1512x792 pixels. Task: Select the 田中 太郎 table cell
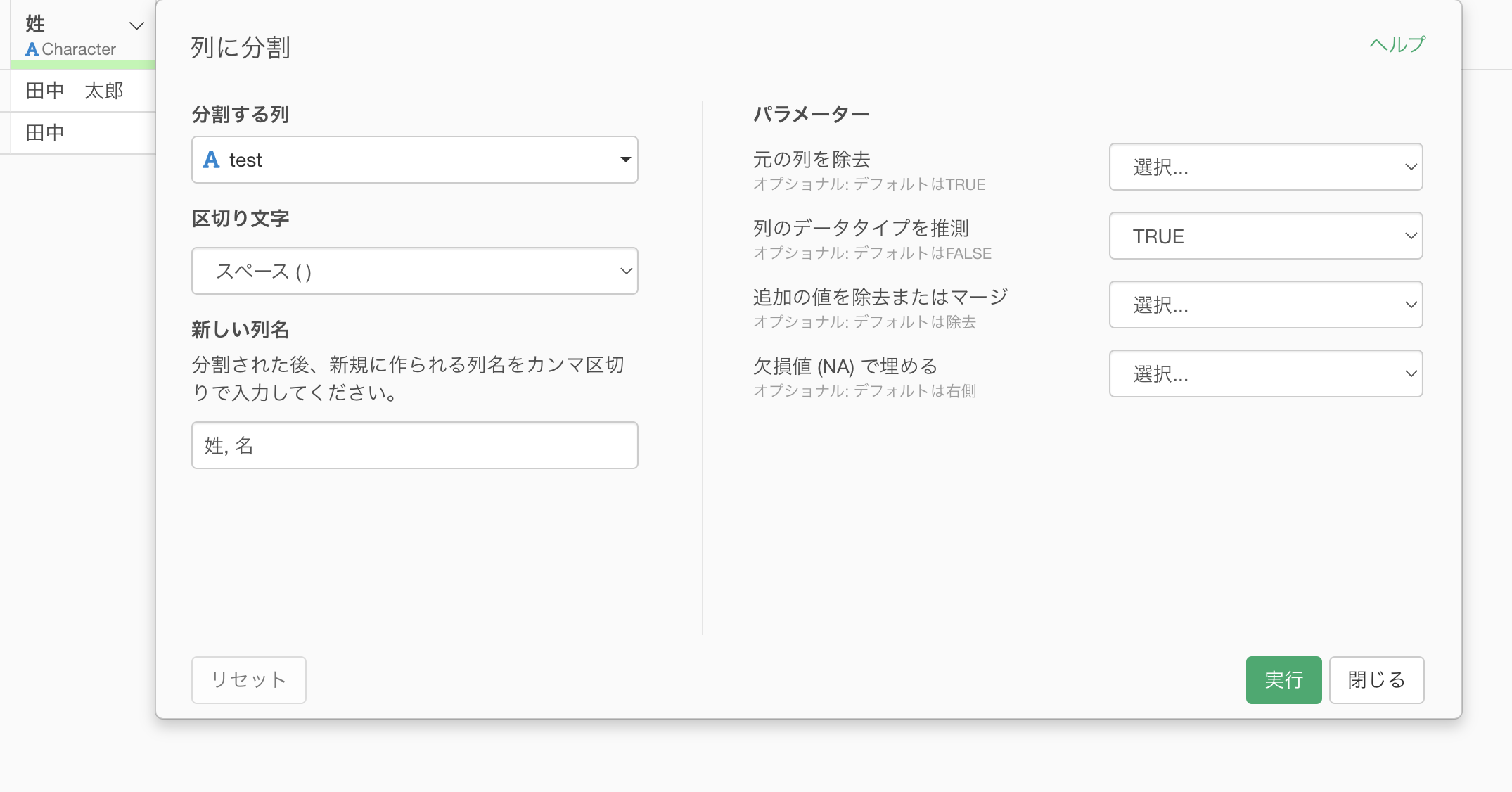coord(75,91)
